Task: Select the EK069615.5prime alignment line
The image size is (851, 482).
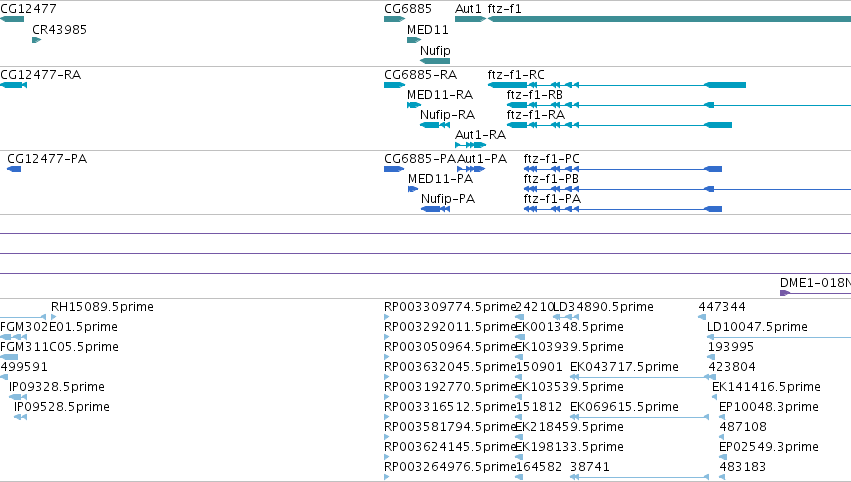Action: click(639, 417)
